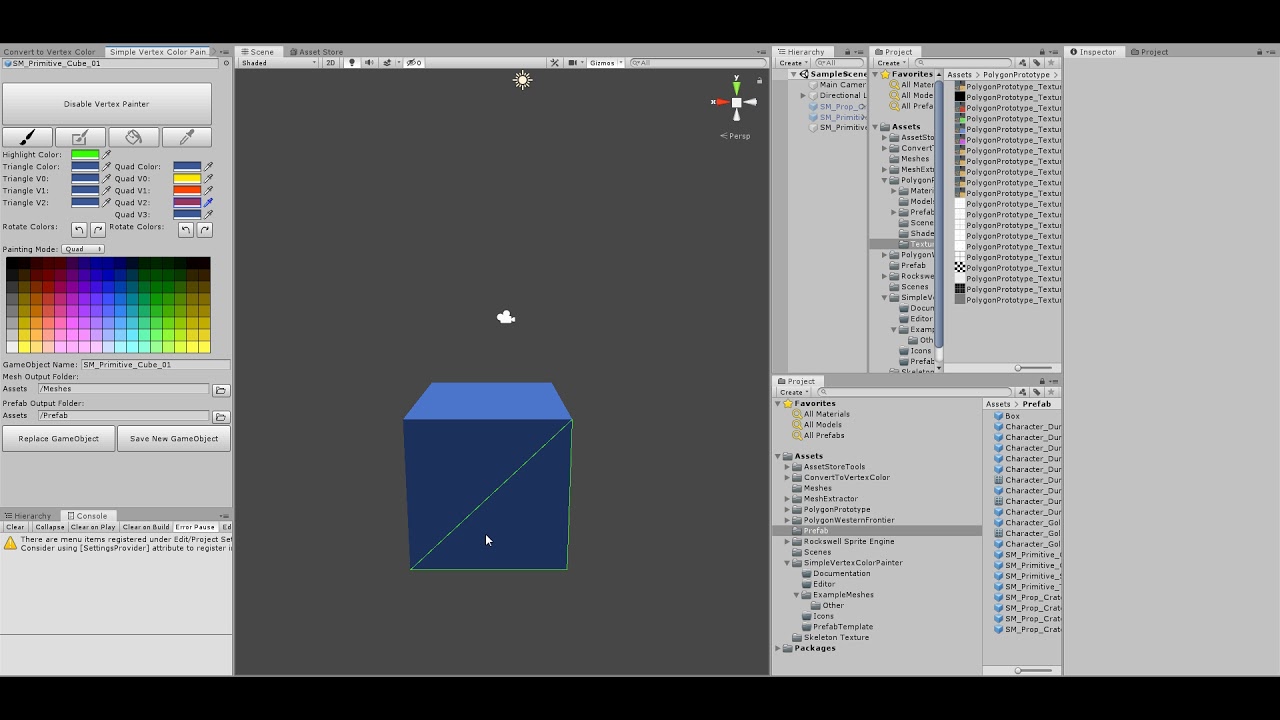Toggle 2D mode in Scene view
1280x720 pixels.
click(x=330, y=63)
